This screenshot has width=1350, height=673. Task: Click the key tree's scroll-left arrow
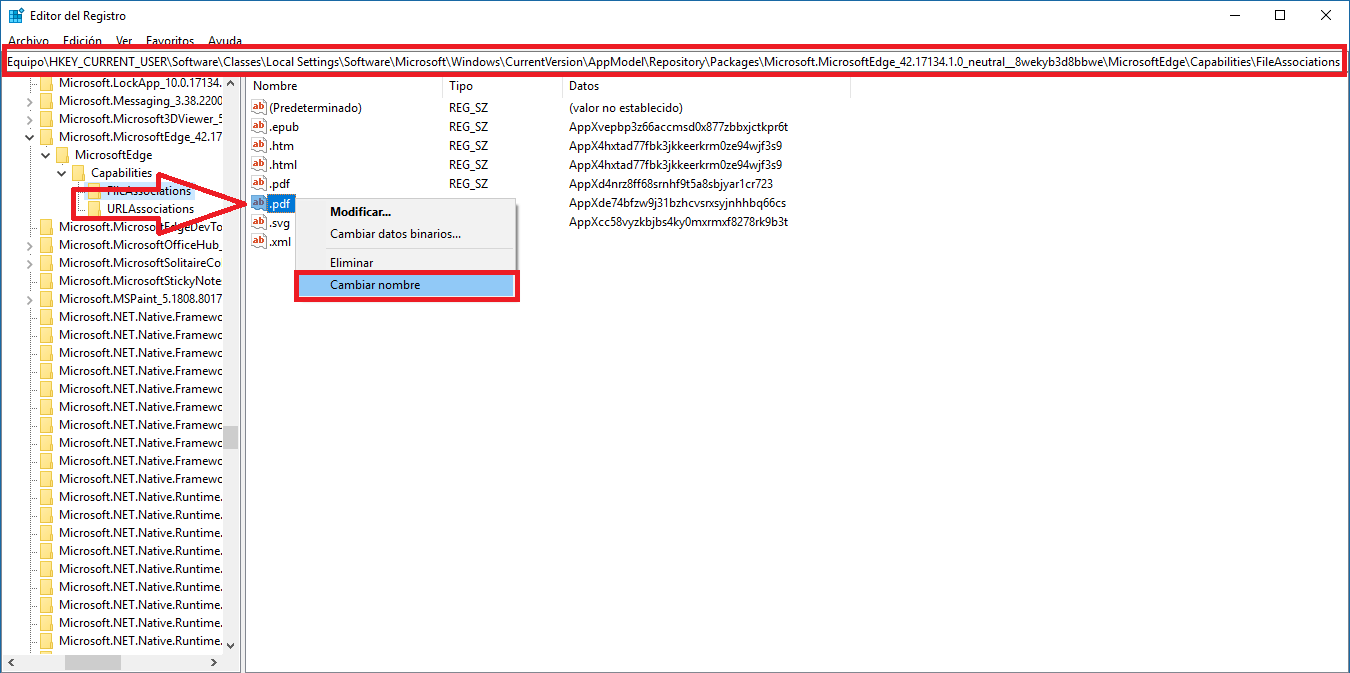pos(12,662)
